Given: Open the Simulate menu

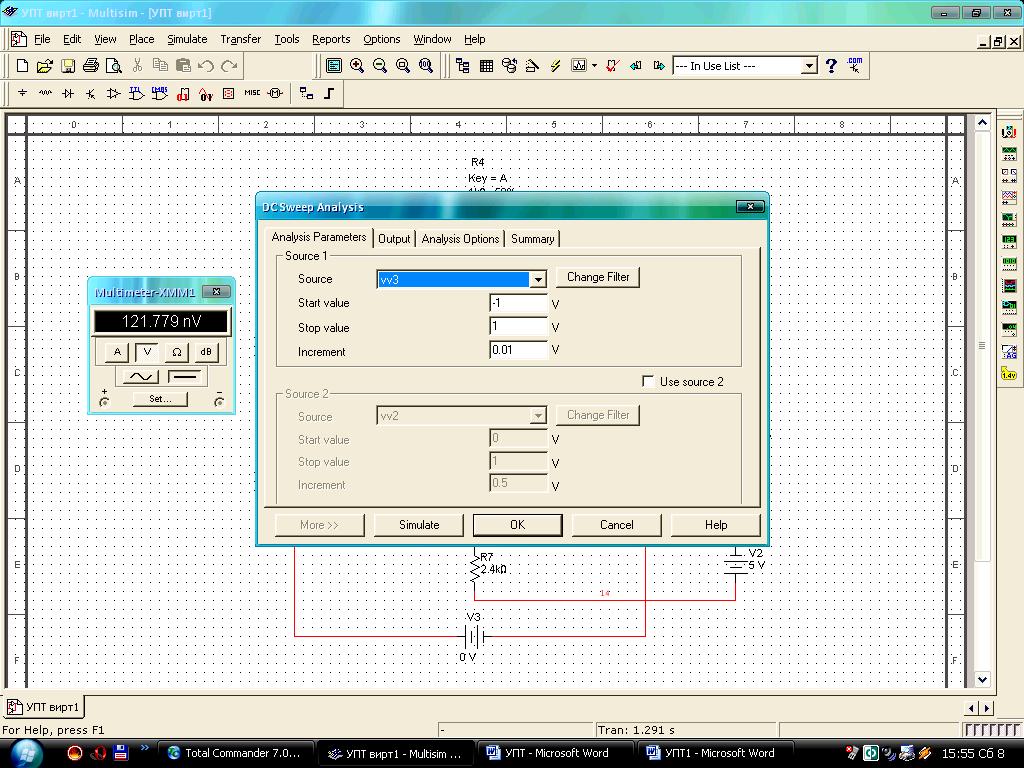Looking at the screenshot, I should pyautogui.click(x=187, y=39).
